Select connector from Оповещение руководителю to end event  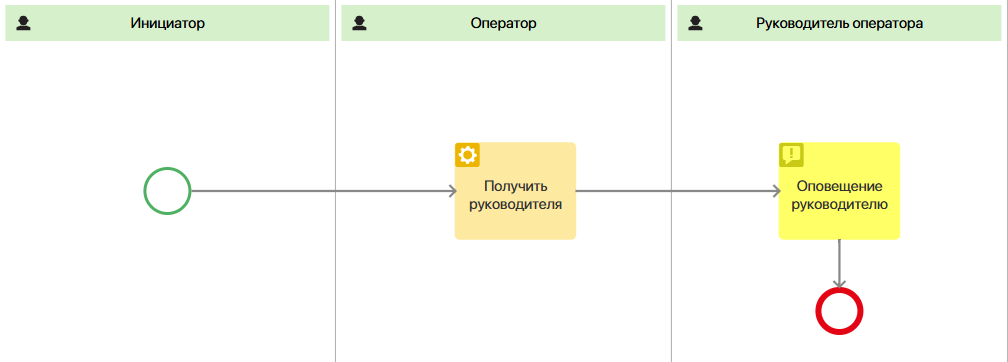(839, 264)
